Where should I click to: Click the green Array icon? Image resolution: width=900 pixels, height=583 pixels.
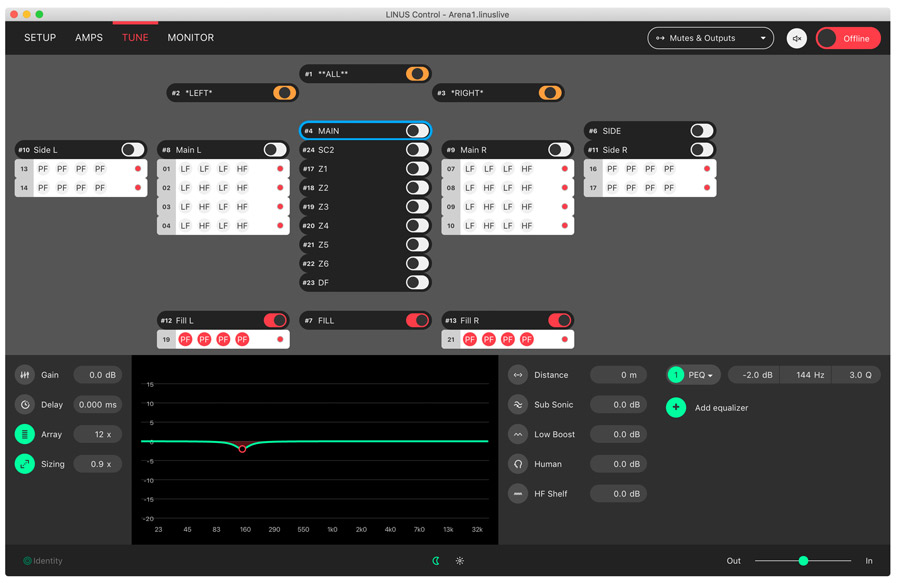pyautogui.click(x=25, y=435)
